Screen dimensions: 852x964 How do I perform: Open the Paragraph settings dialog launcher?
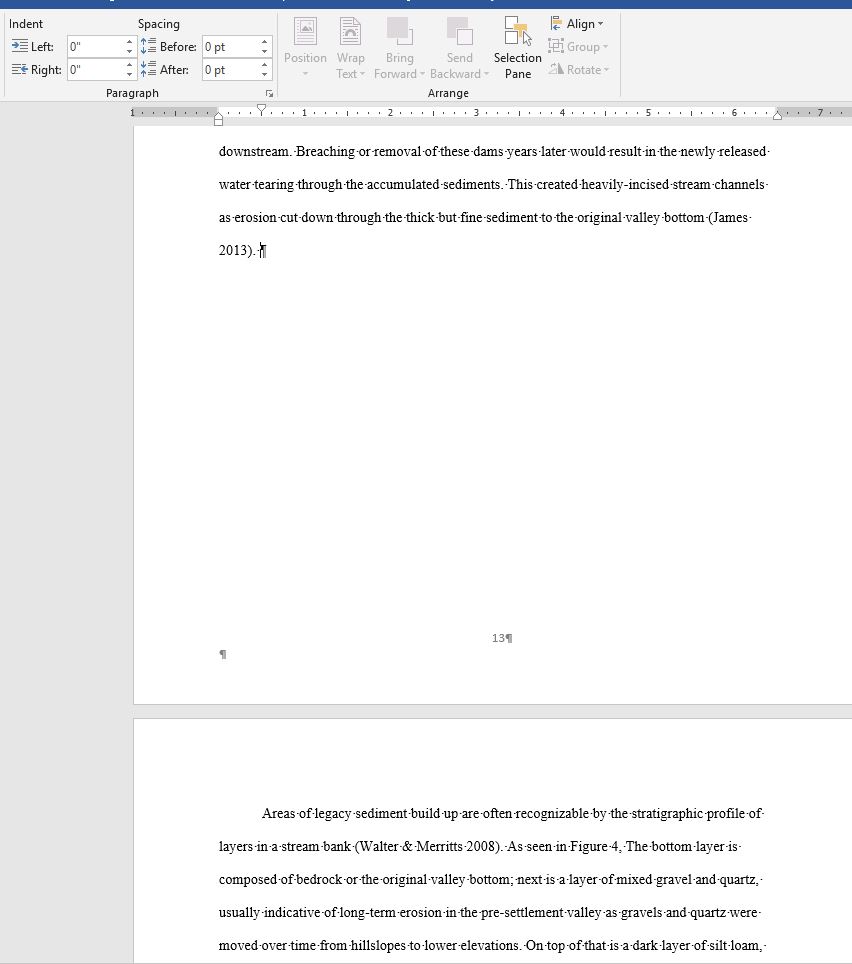(x=268, y=92)
